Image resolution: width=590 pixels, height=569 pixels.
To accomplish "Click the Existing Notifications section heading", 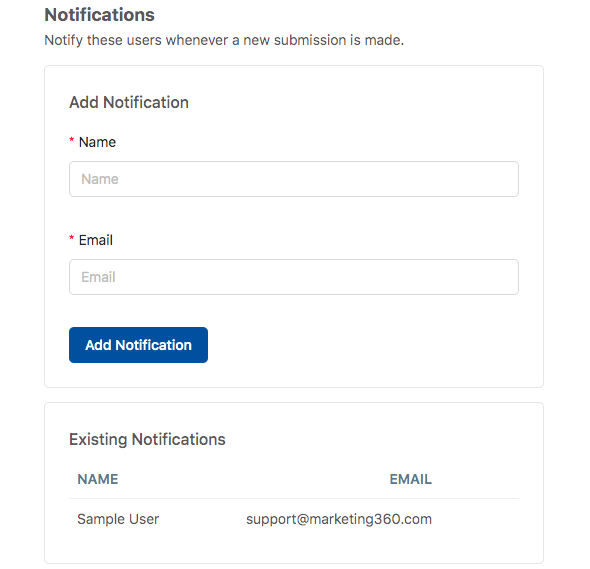I will coord(147,440).
